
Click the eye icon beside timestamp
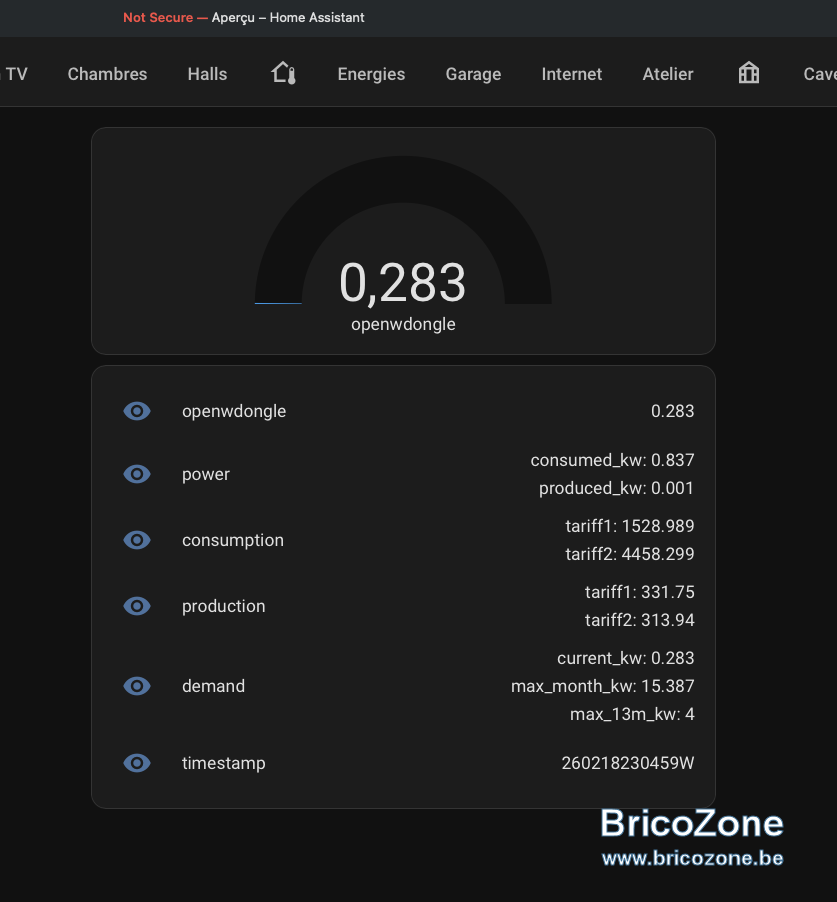point(137,763)
